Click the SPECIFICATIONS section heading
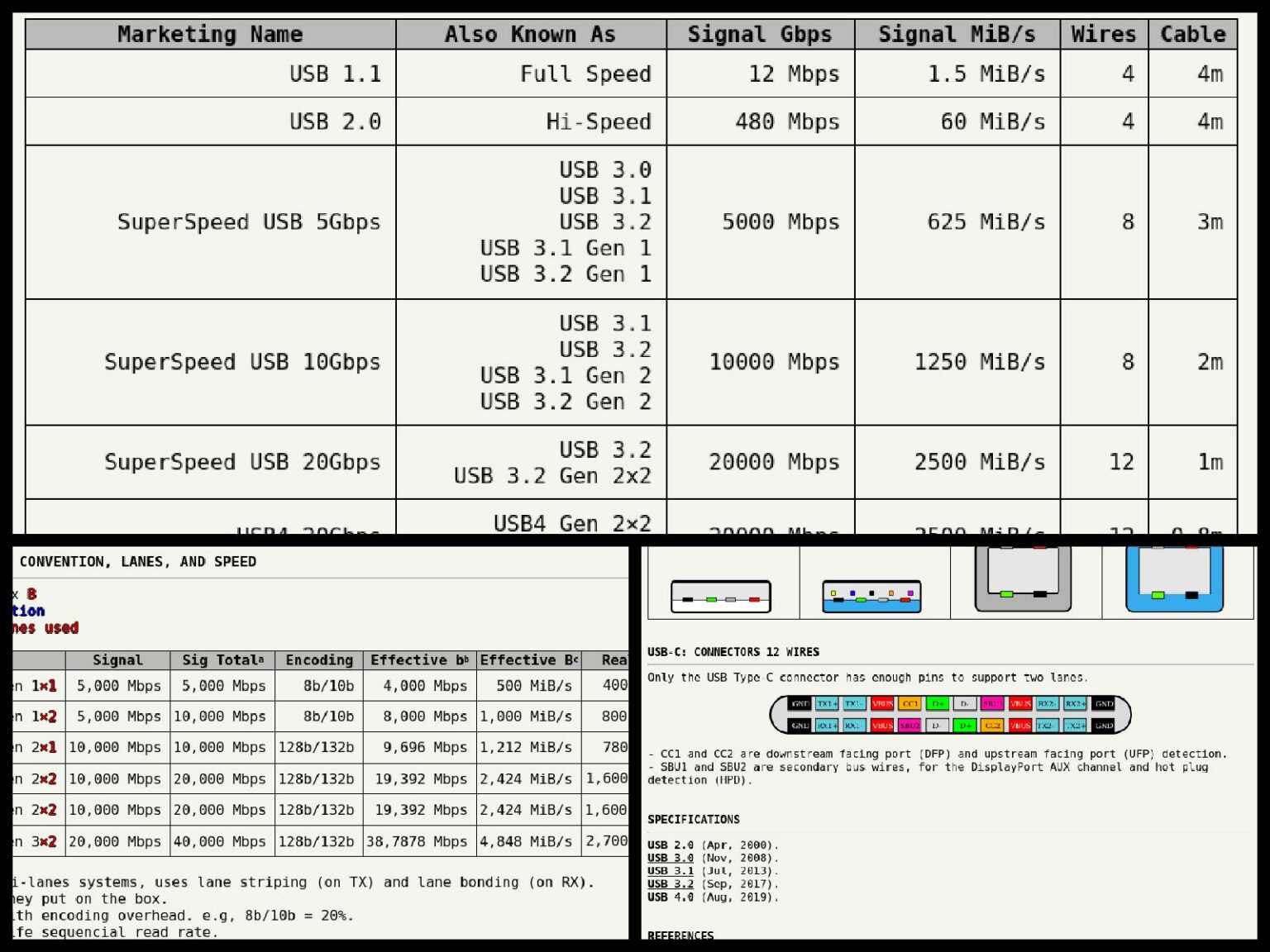The height and width of the screenshot is (952, 1270). click(695, 819)
